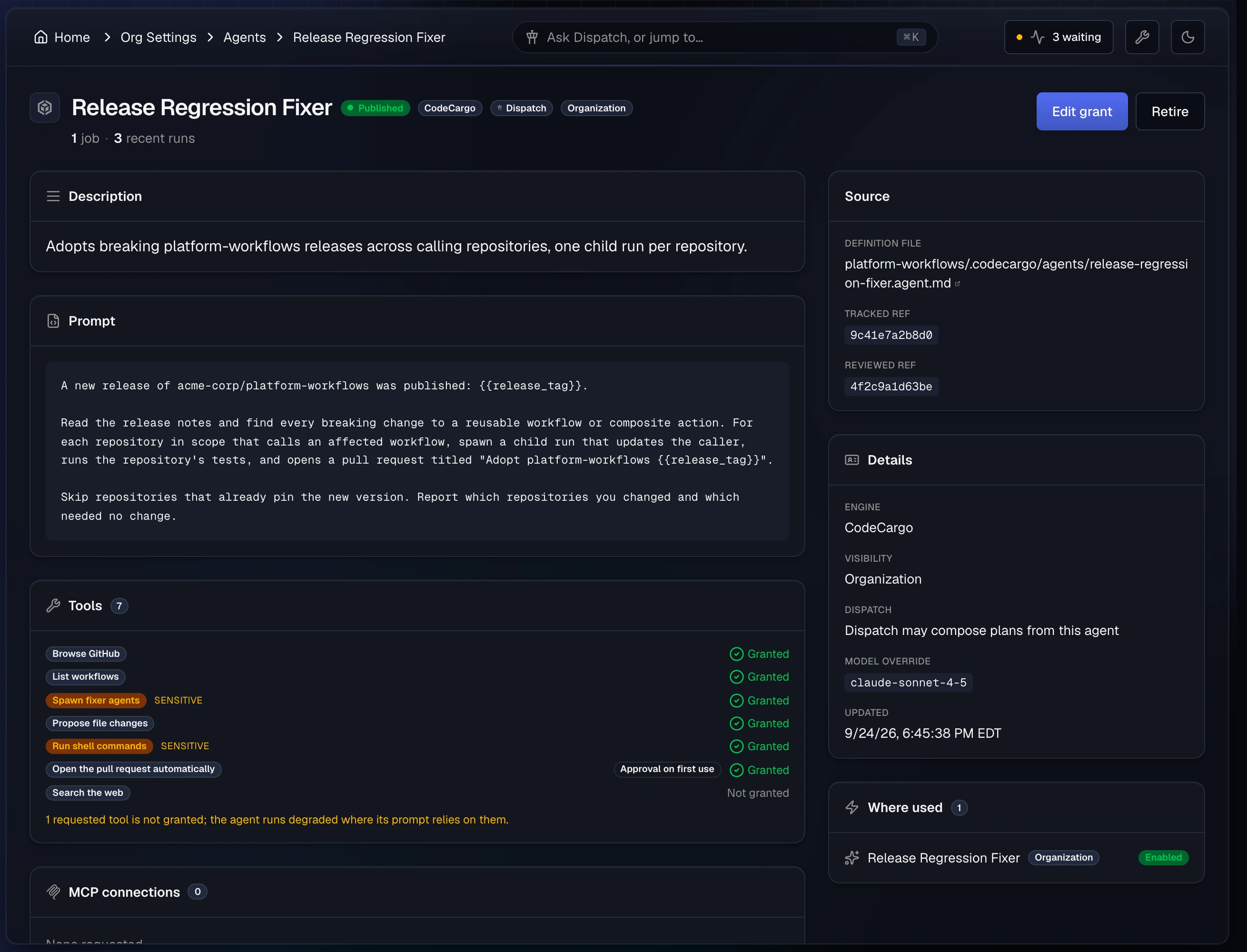Click the Where used lightning icon
The image size is (1247, 952).
[x=851, y=807]
